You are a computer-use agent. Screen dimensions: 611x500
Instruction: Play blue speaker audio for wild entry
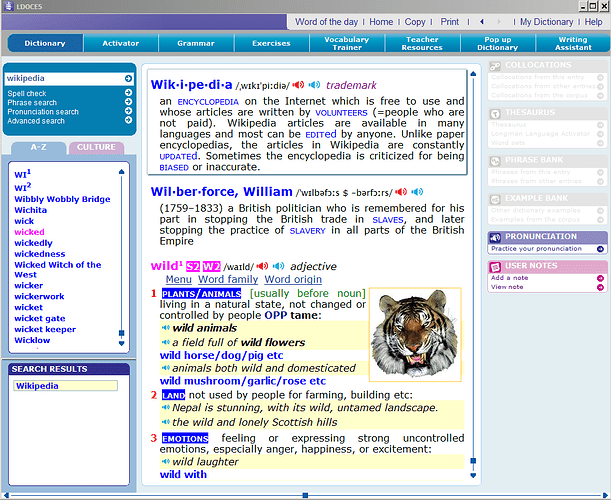pos(277,266)
